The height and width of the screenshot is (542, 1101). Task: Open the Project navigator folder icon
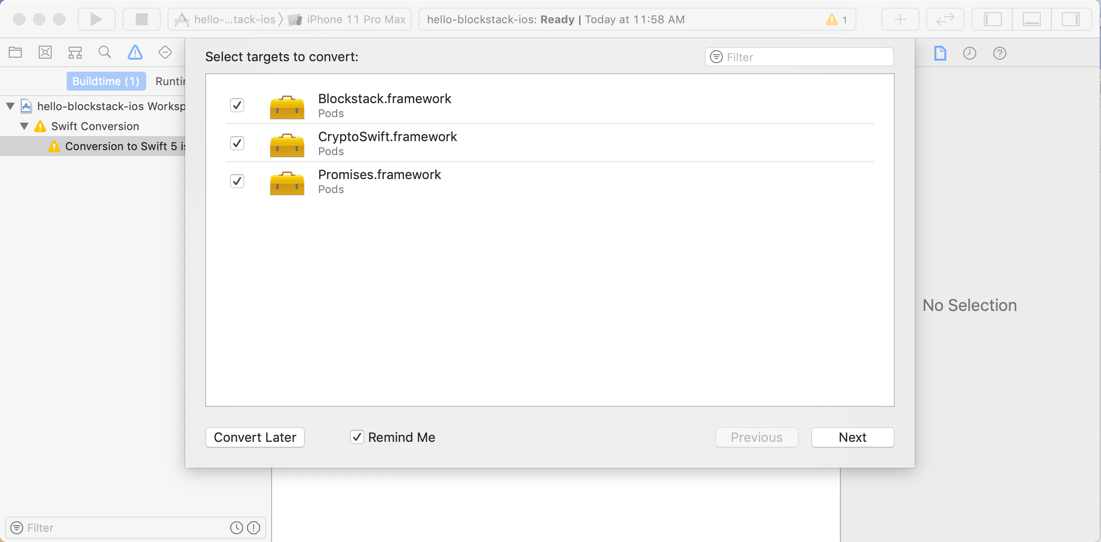tap(15, 53)
